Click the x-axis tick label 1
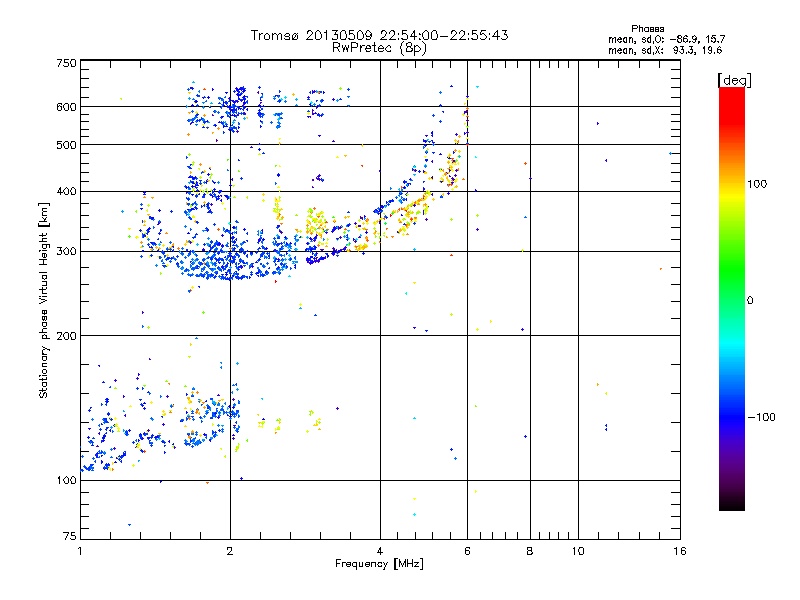 coord(80,551)
